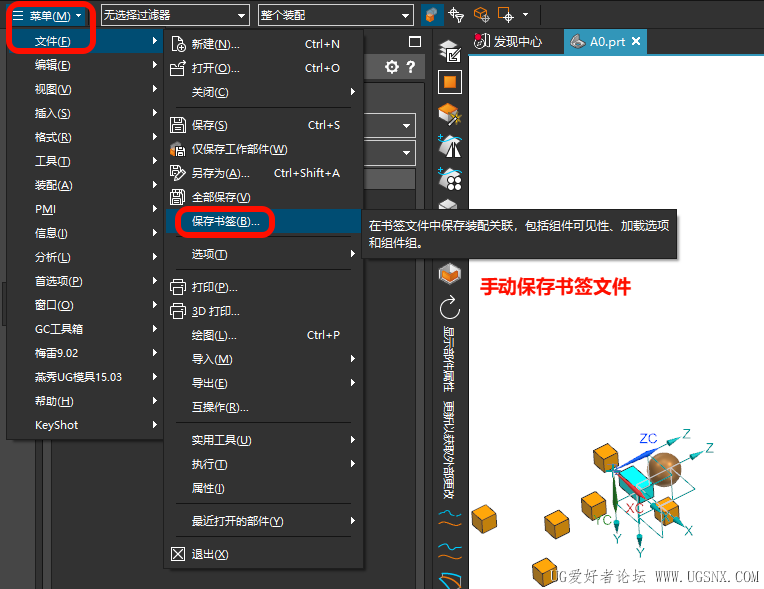Close the A0.prt tab

coord(636,41)
